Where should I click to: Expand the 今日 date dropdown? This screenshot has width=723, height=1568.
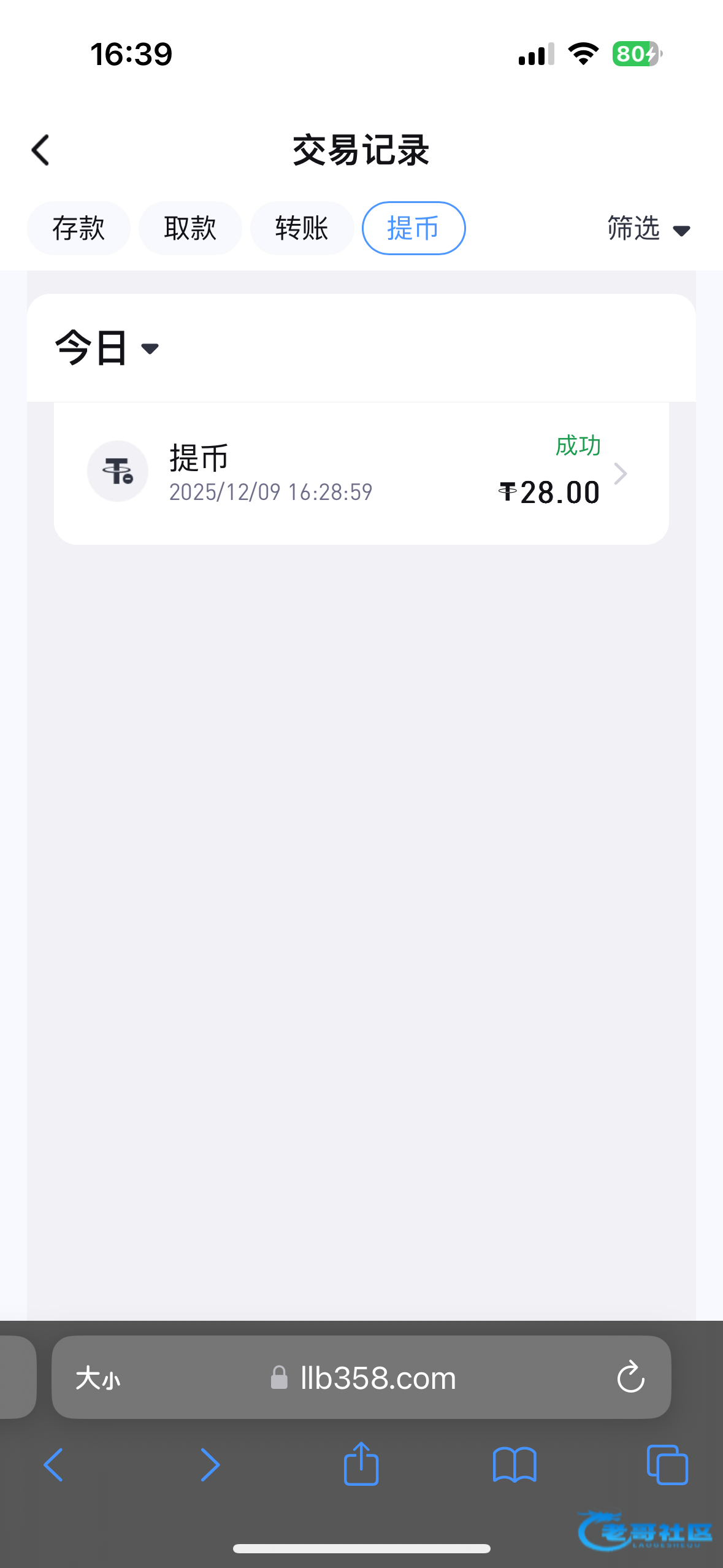pos(107,348)
